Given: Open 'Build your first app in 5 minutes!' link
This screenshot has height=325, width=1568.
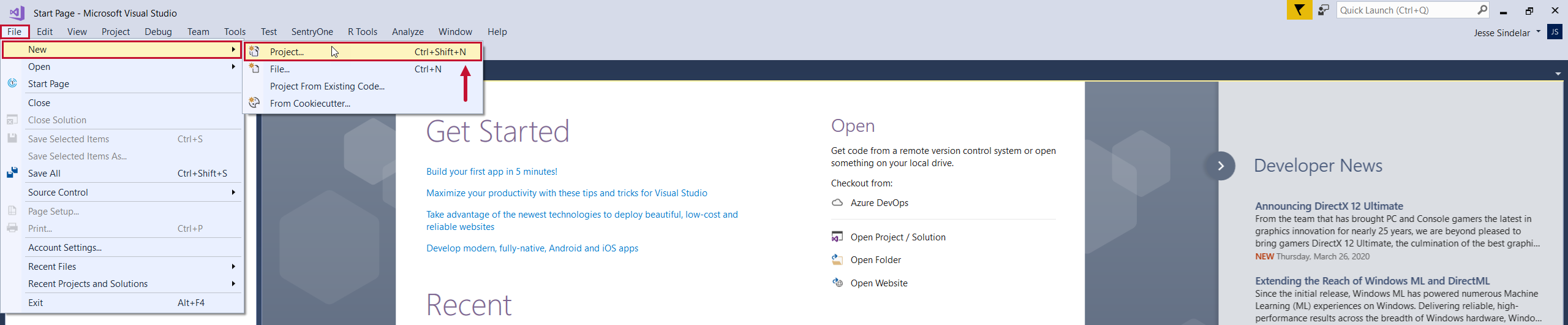Looking at the screenshot, I should point(491,172).
